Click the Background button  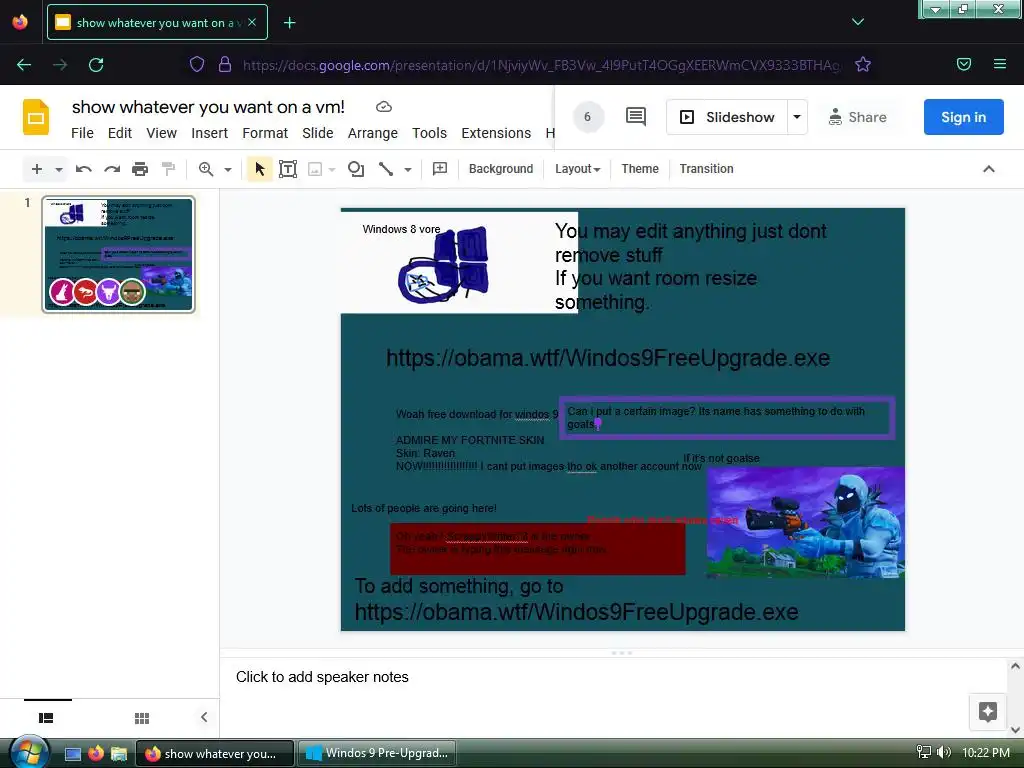(x=501, y=168)
